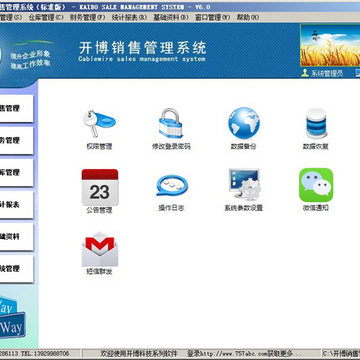Click the file path status bar entry
The width and height of the screenshot is (360, 360).
(342, 353)
